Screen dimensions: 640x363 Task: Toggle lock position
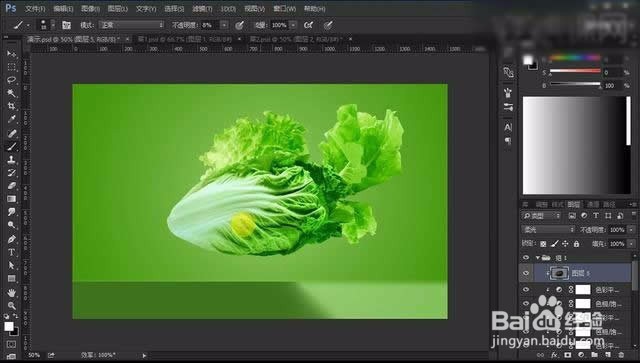[x=565, y=244]
